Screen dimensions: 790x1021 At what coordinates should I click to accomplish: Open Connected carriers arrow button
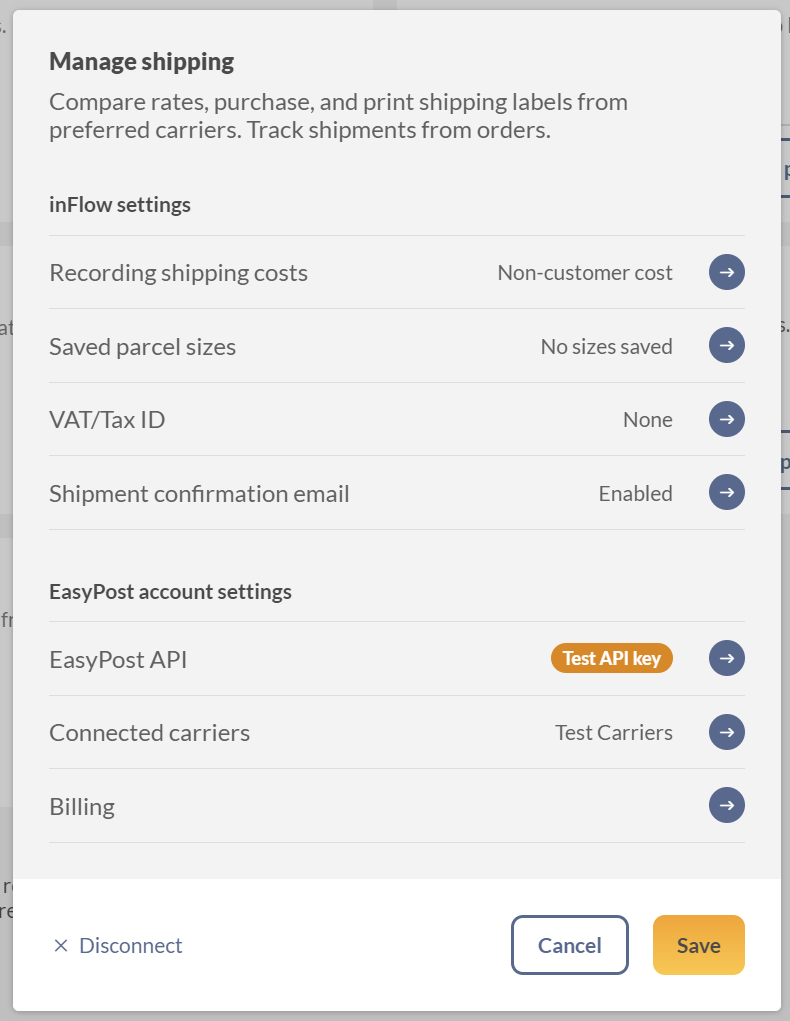(727, 733)
